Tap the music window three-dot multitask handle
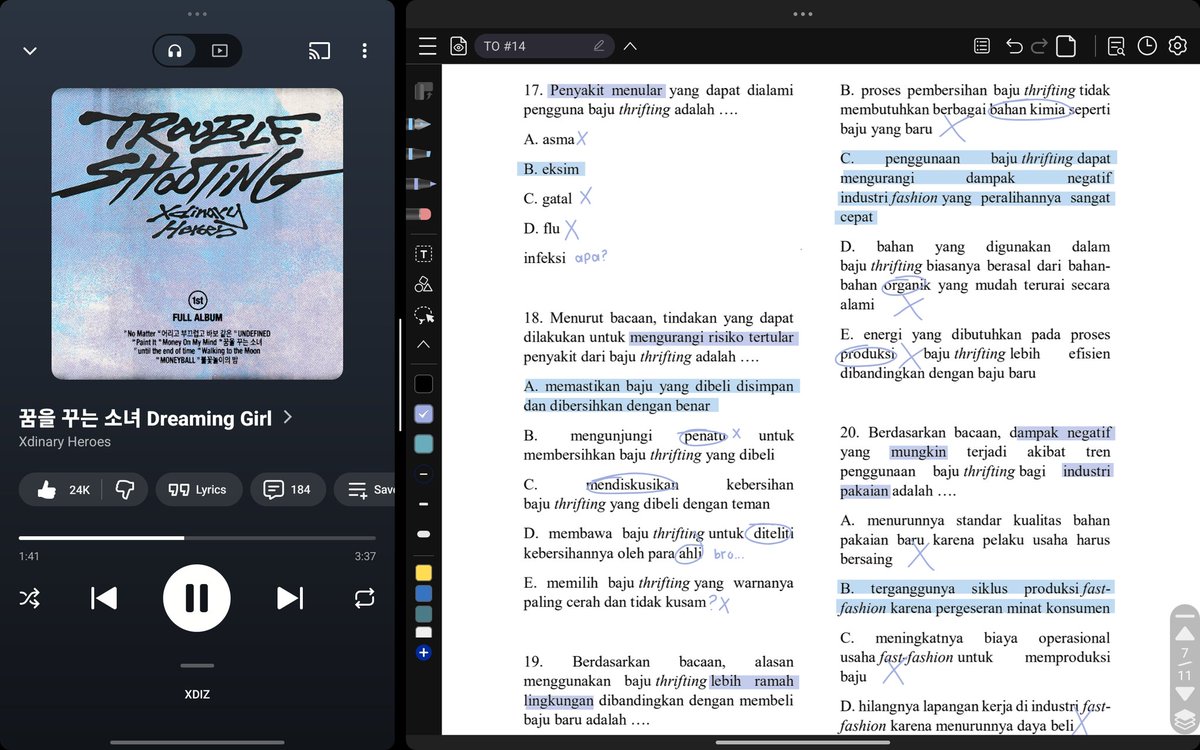 [x=197, y=14]
